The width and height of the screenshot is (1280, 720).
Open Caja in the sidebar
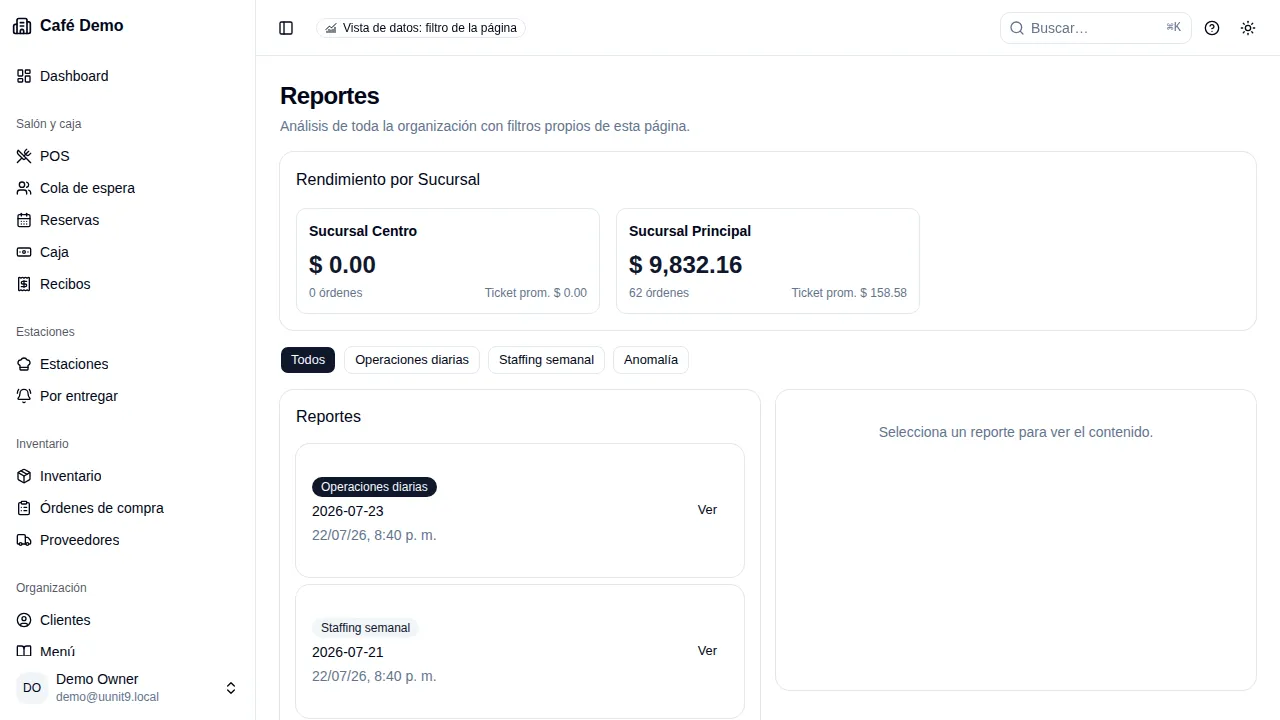click(128, 252)
